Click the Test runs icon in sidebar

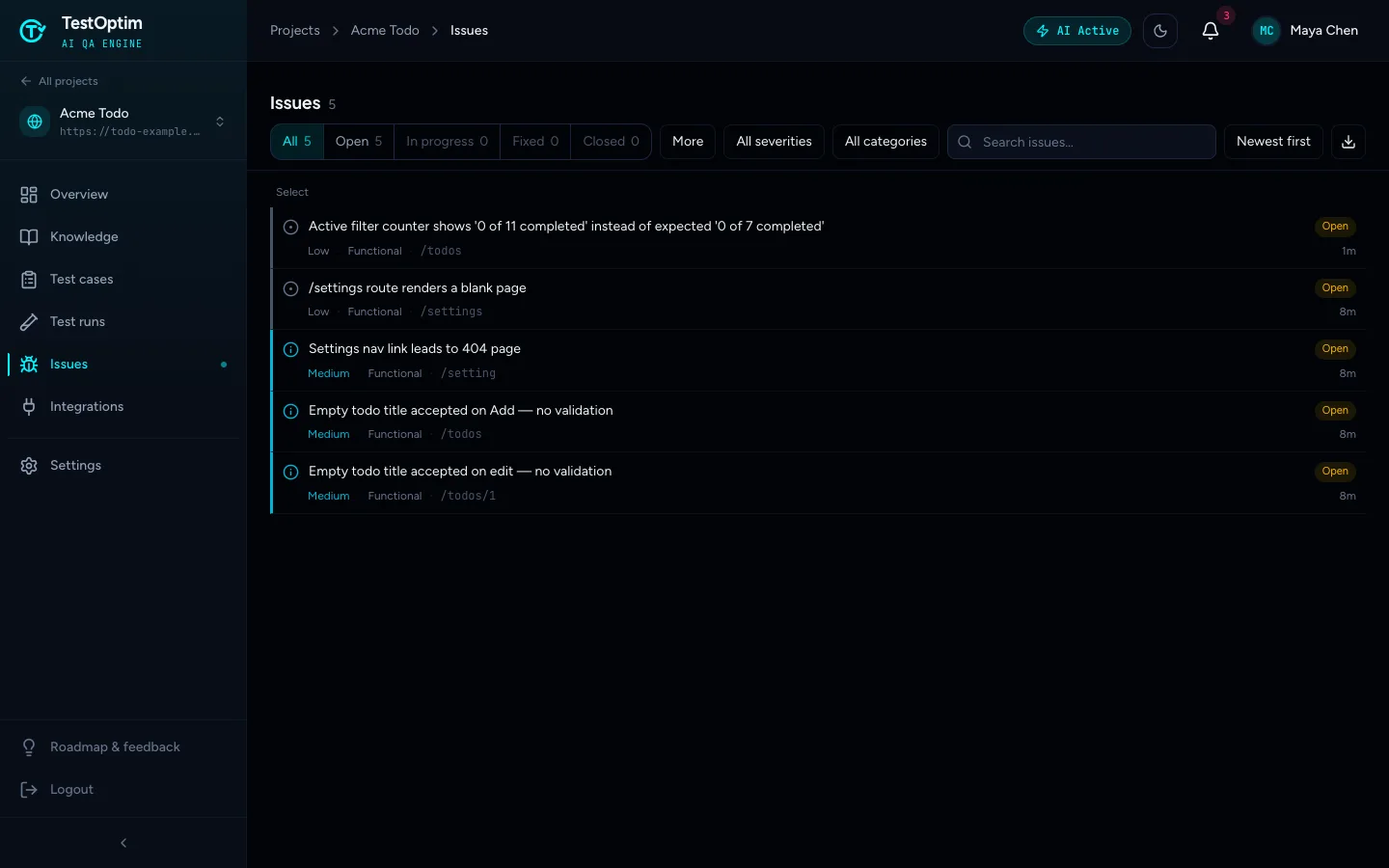[29, 322]
